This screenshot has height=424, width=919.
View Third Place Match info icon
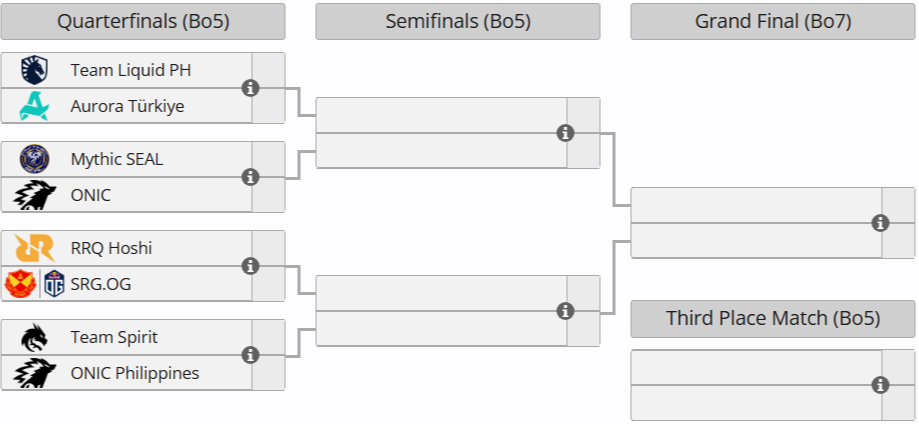point(880,385)
